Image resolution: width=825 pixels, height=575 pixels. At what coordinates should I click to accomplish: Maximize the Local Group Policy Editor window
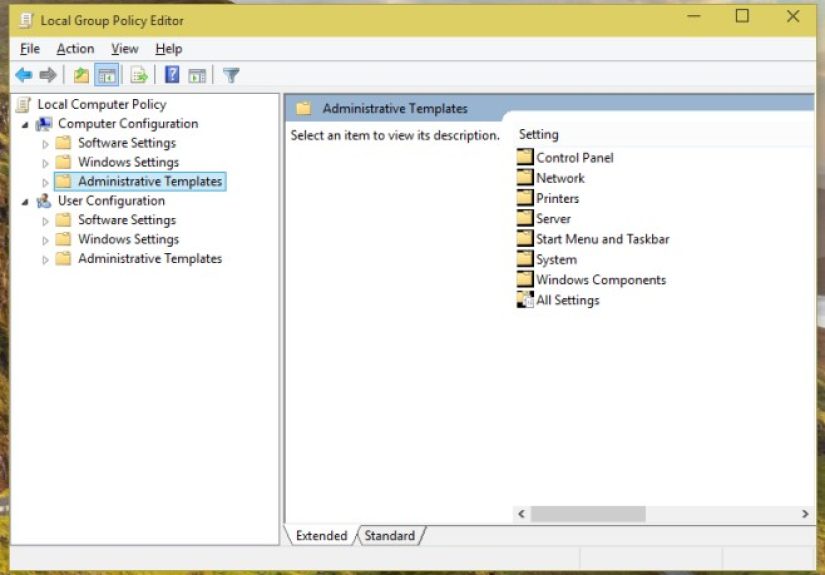pyautogui.click(x=742, y=16)
